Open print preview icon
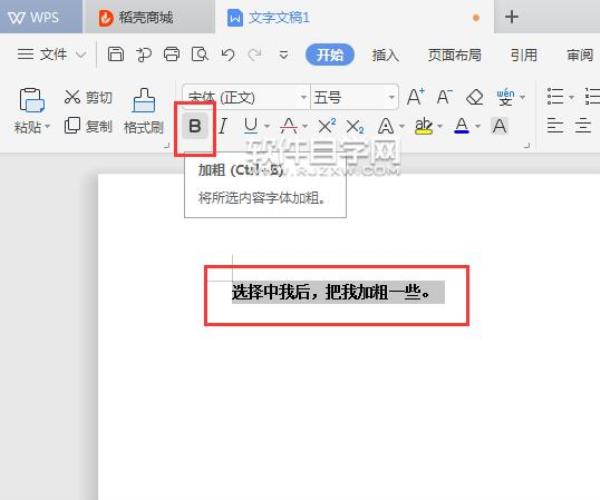Viewport: 600px width, 500px height. [200, 54]
